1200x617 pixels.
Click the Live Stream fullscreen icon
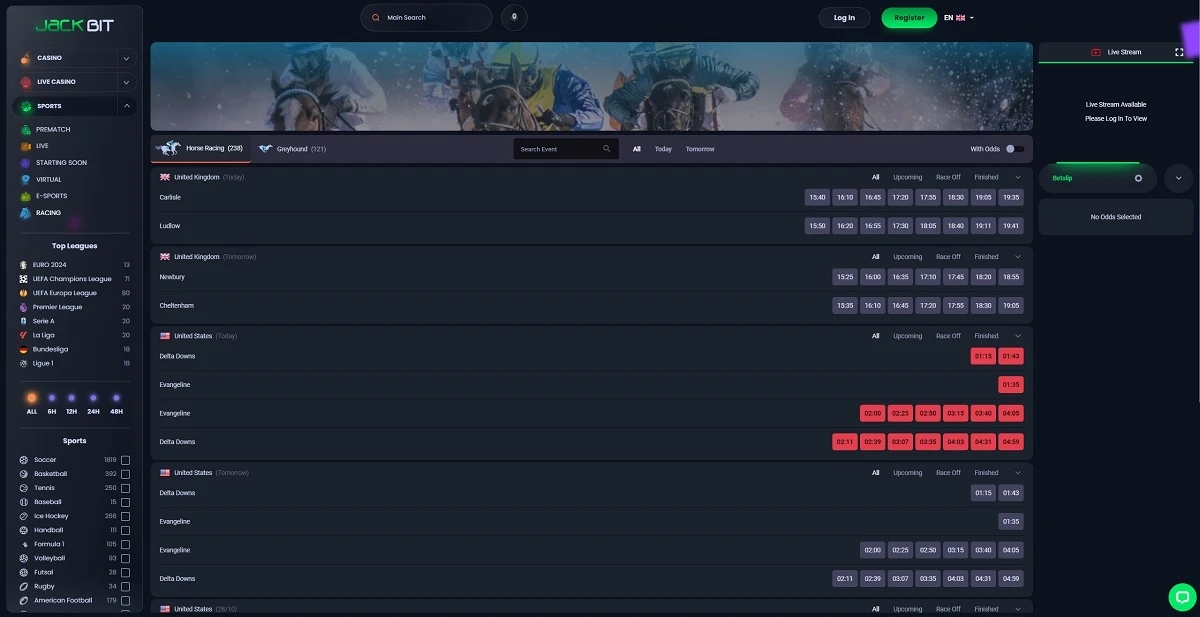[x=1179, y=52]
